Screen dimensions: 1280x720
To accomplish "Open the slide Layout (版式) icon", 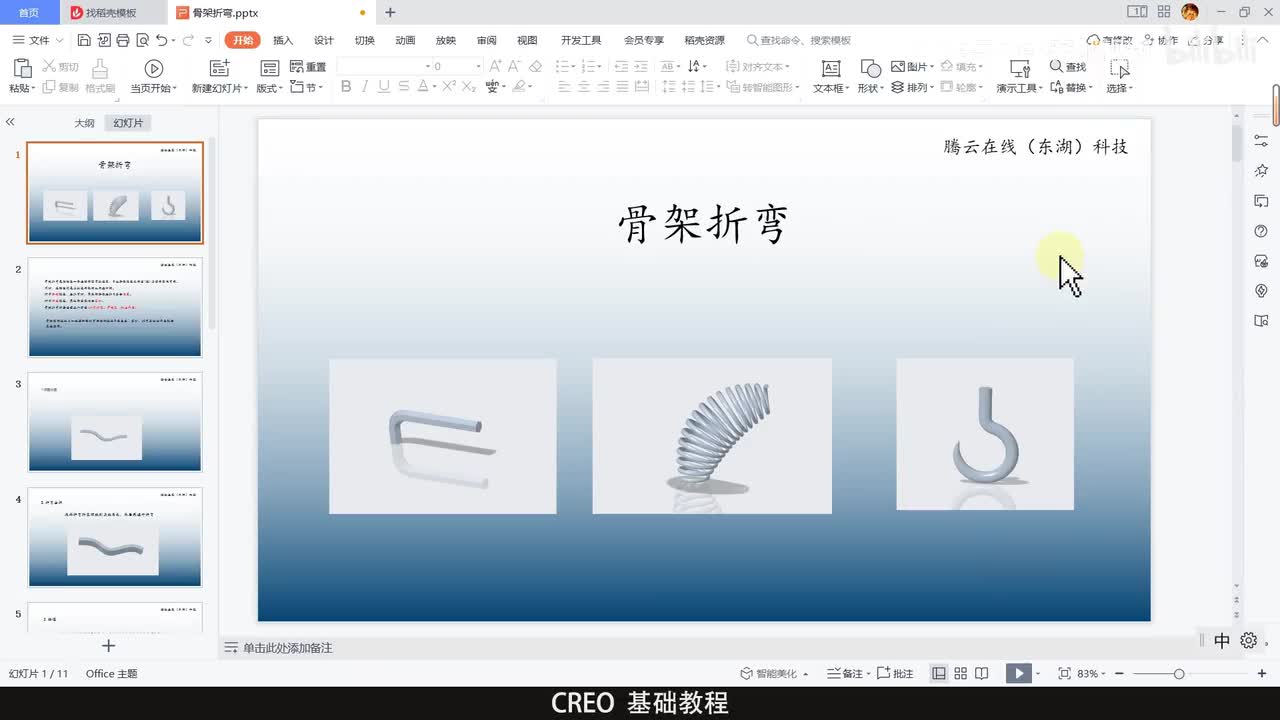I will click(x=269, y=68).
